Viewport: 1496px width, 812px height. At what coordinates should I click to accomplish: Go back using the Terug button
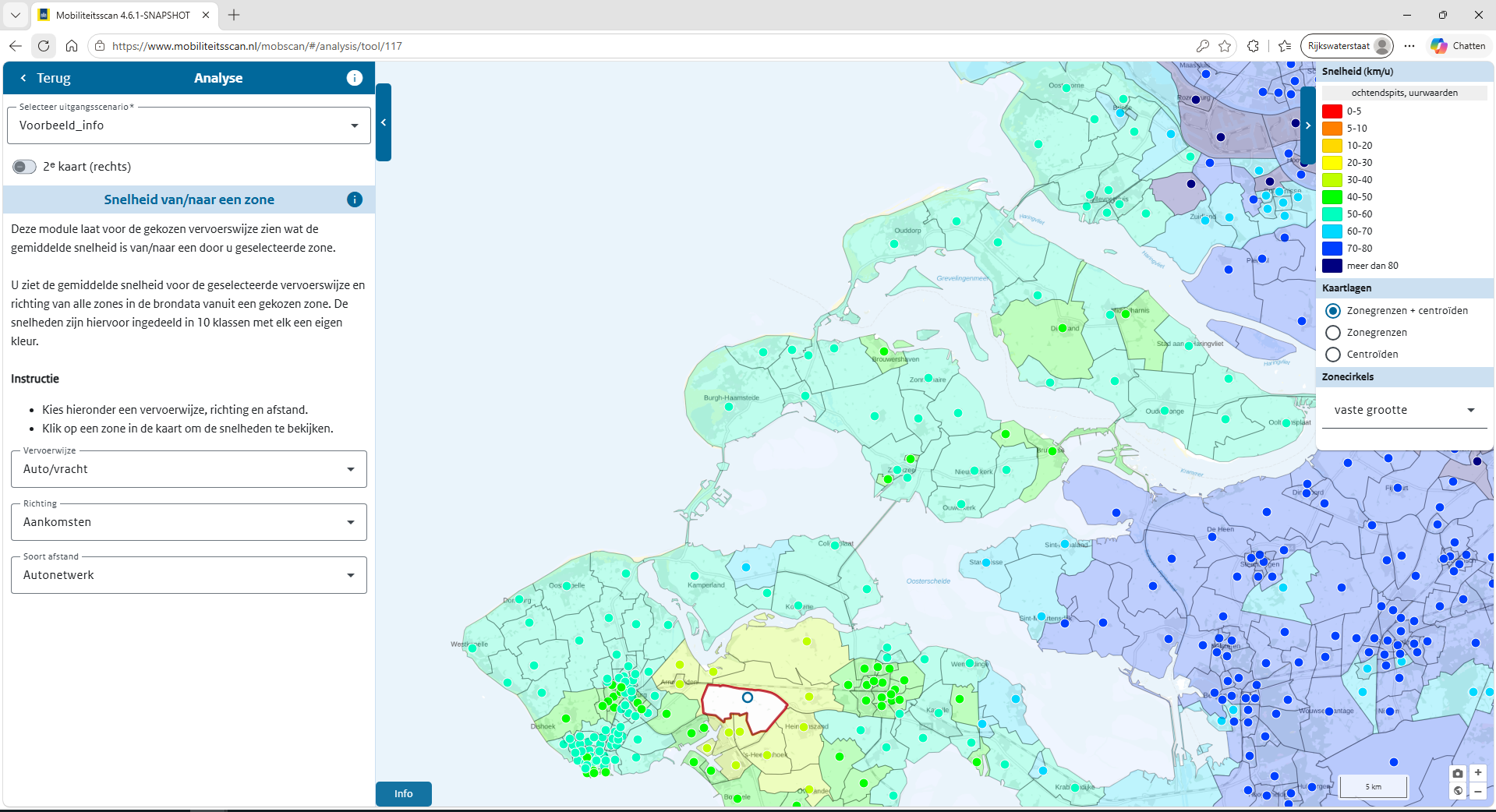click(45, 78)
